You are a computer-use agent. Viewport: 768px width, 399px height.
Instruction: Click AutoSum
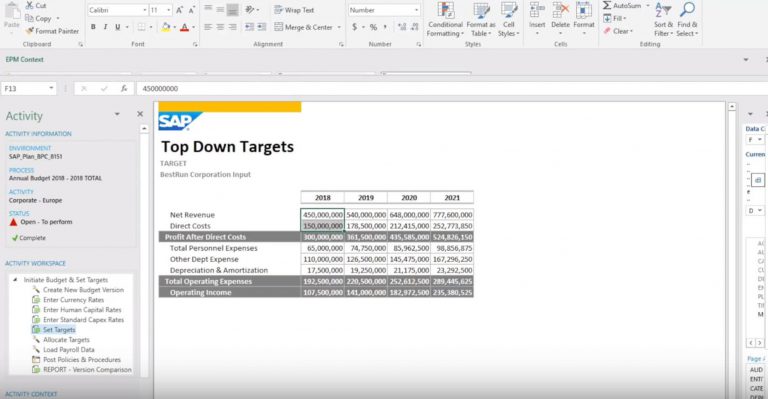point(622,5)
